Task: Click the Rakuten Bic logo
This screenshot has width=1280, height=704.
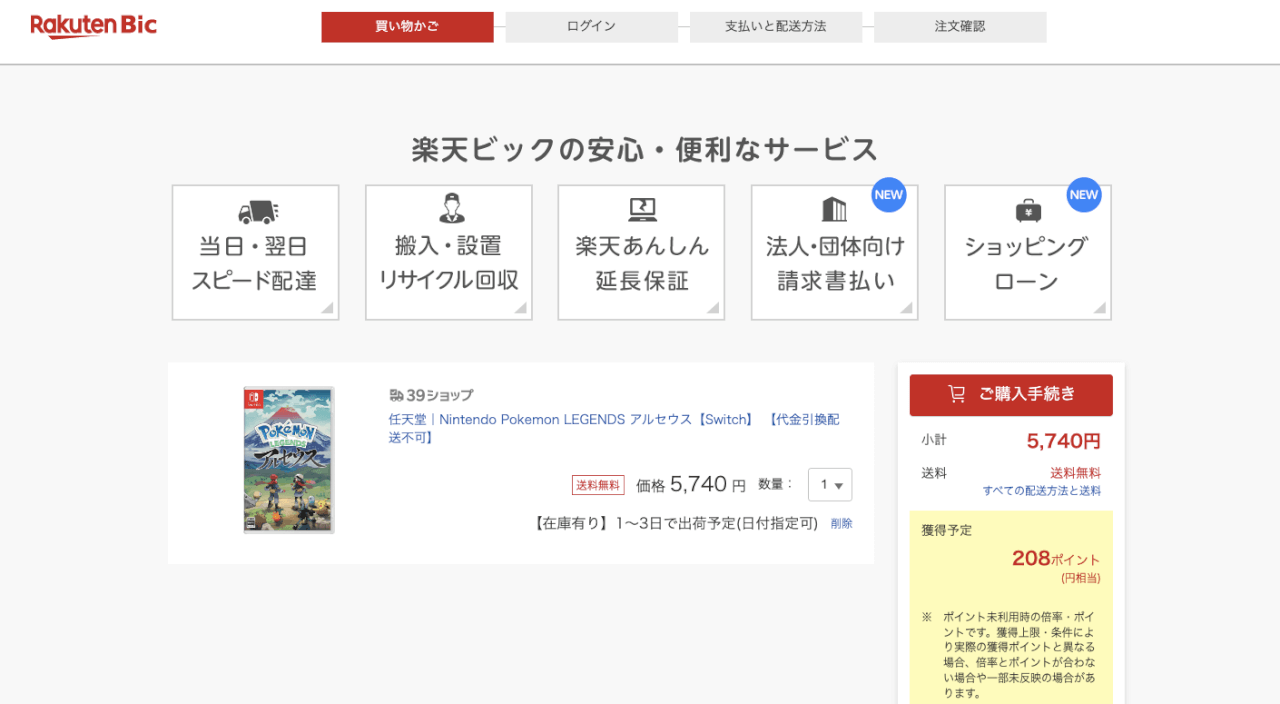Action: coord(93,26)
